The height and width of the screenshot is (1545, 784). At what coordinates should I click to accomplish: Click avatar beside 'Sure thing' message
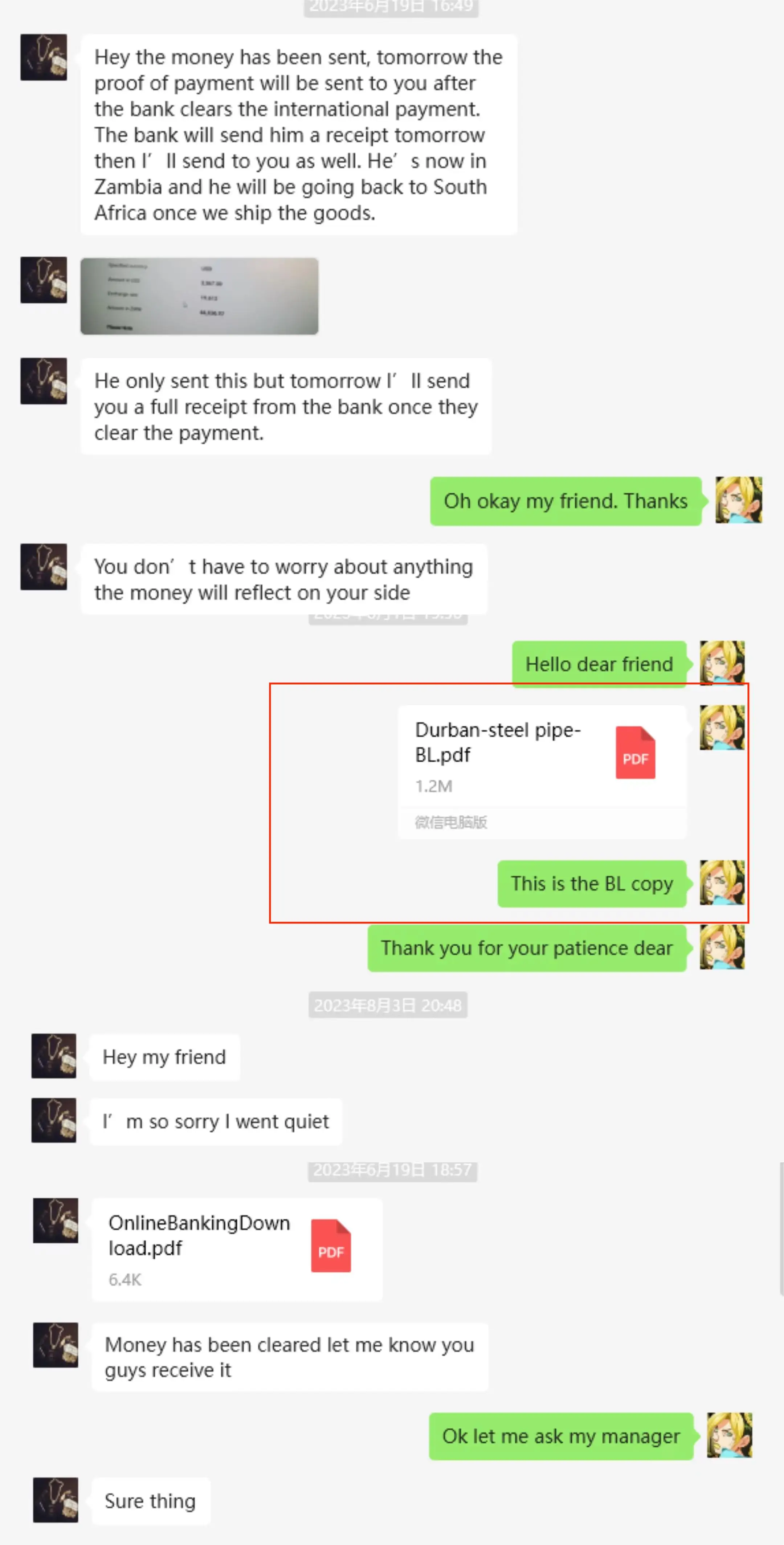[55, 1500]
